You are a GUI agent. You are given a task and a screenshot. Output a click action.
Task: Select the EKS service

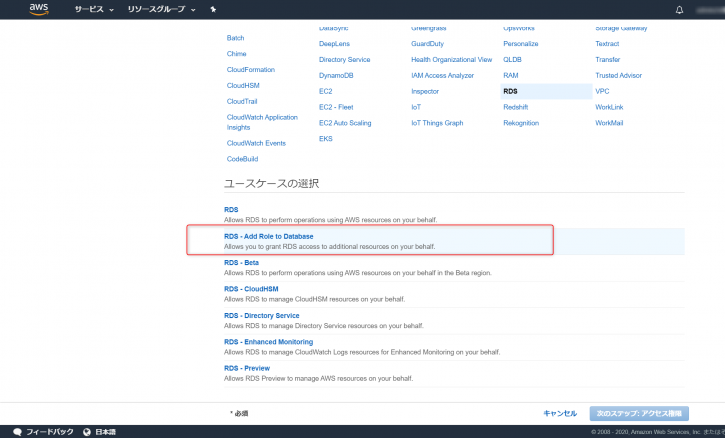coord(326,138)
